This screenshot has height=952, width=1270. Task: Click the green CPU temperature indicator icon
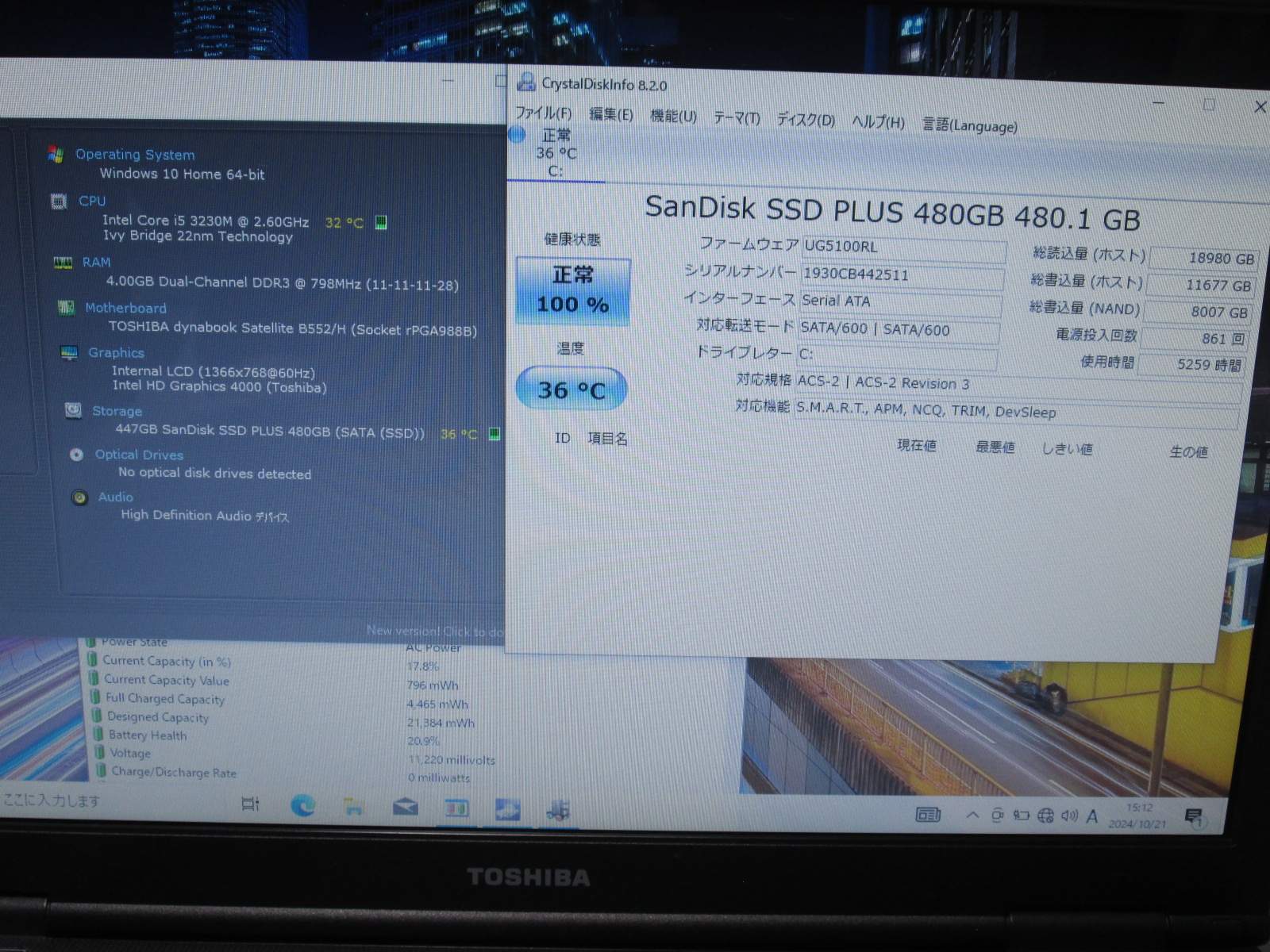coord(381,222)
